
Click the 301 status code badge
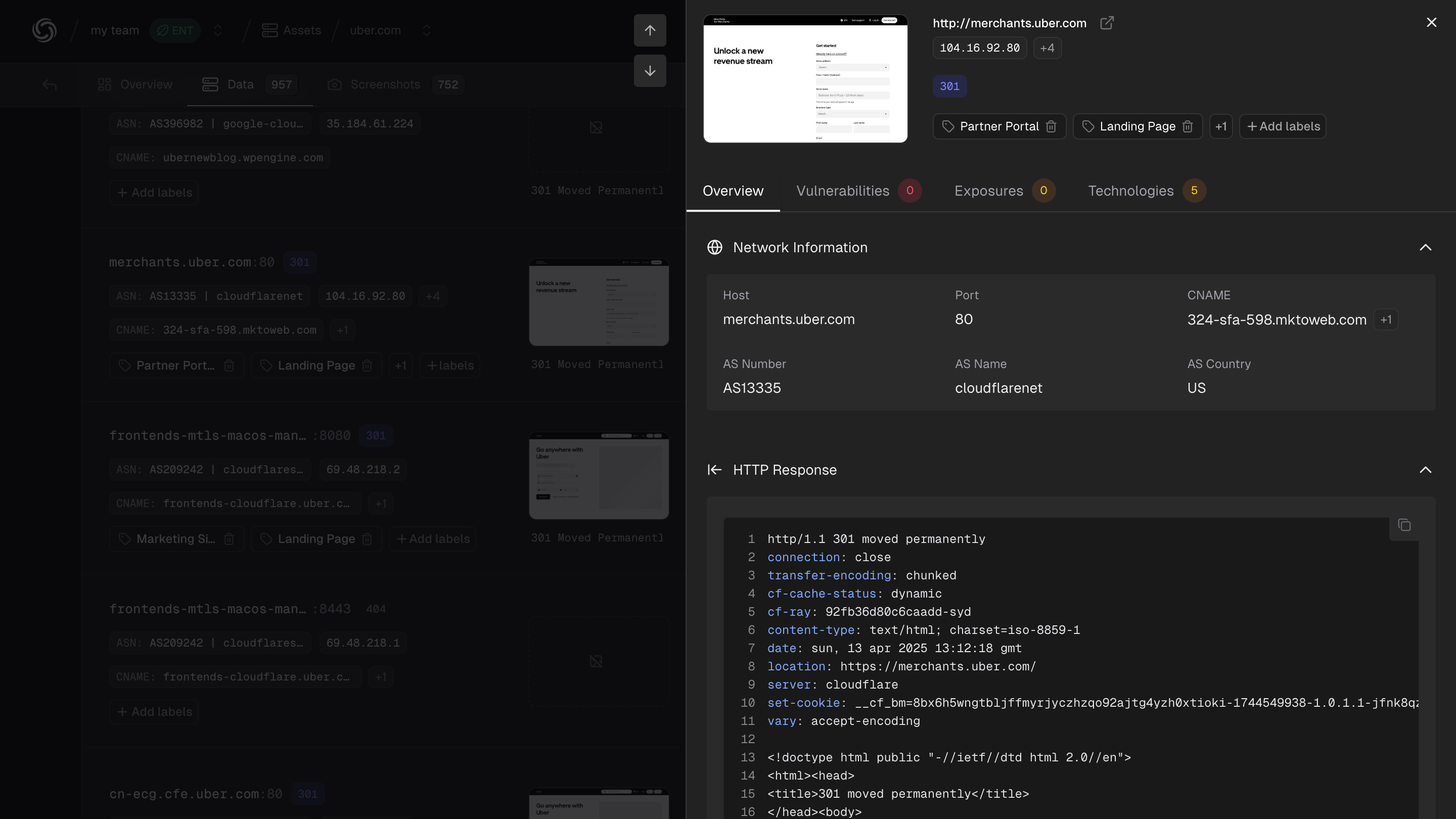pos(949,86)
